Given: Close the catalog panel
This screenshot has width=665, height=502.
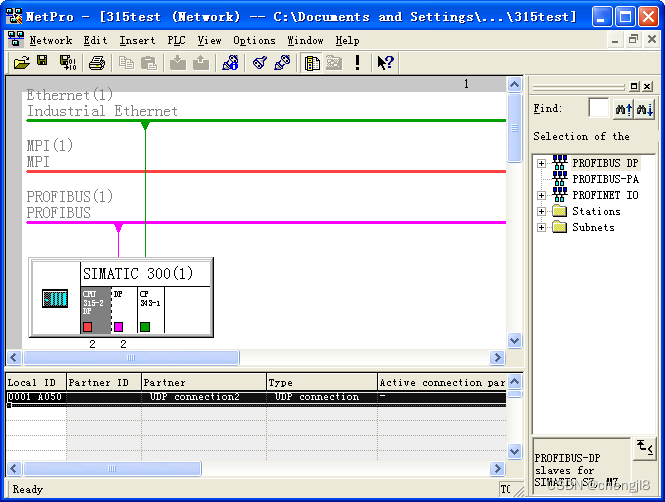Looking at the screenshot, I should tap(647, 86).
